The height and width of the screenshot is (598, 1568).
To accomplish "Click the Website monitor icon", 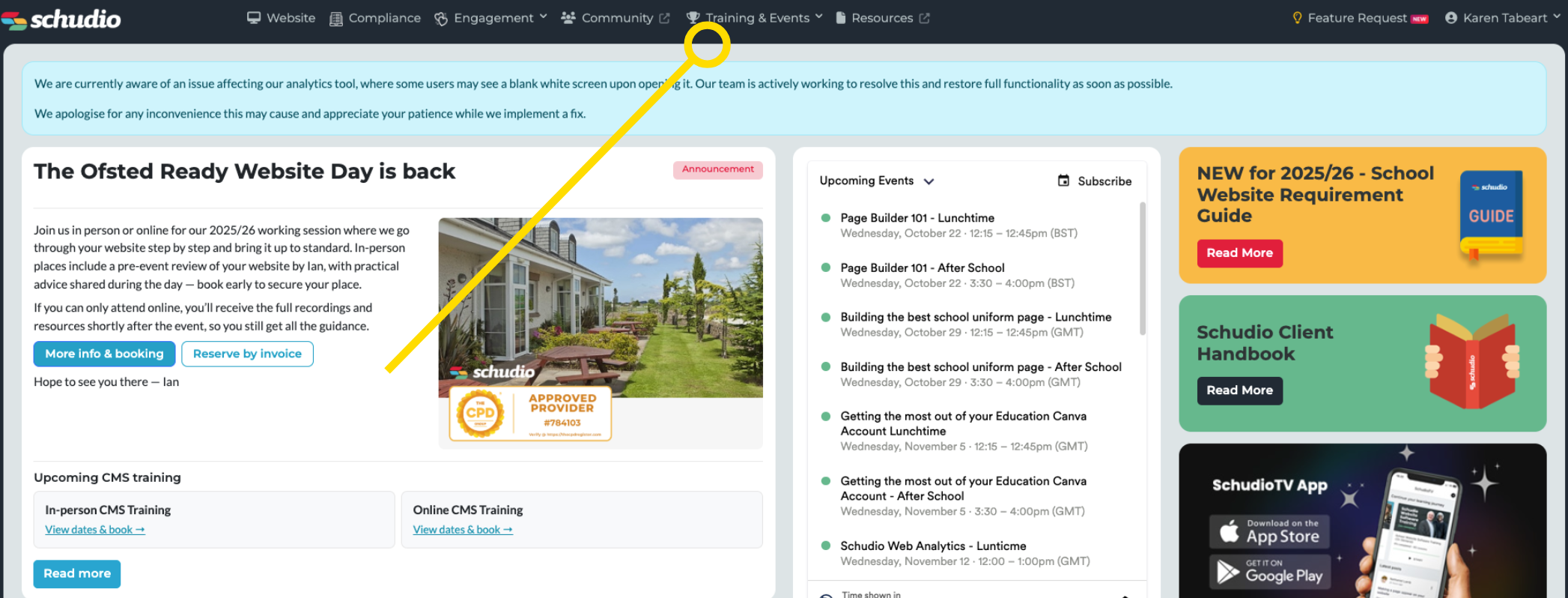I will [x=254, y=18].
